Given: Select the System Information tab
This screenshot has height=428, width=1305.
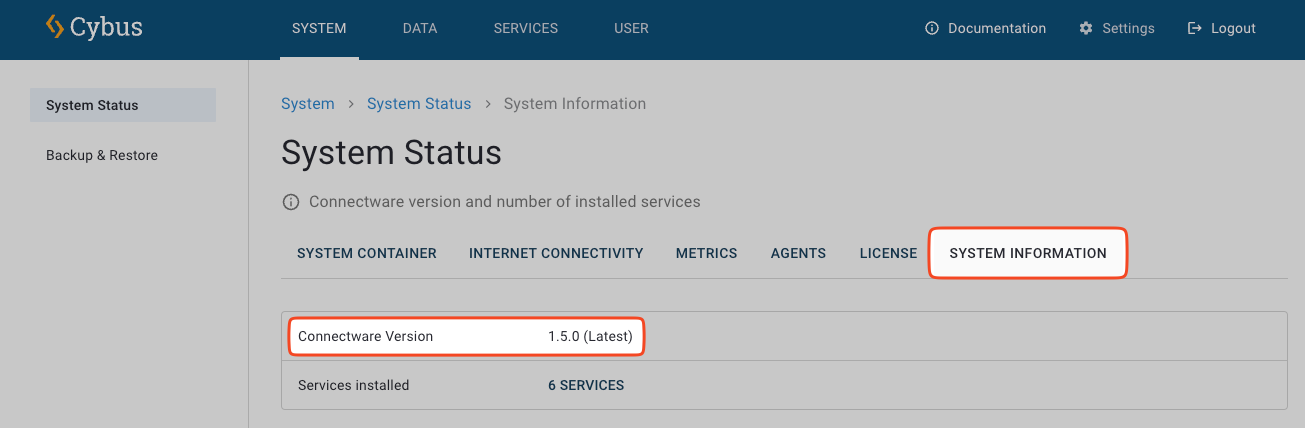Looking at the screenshot, I should point(1028,254).
